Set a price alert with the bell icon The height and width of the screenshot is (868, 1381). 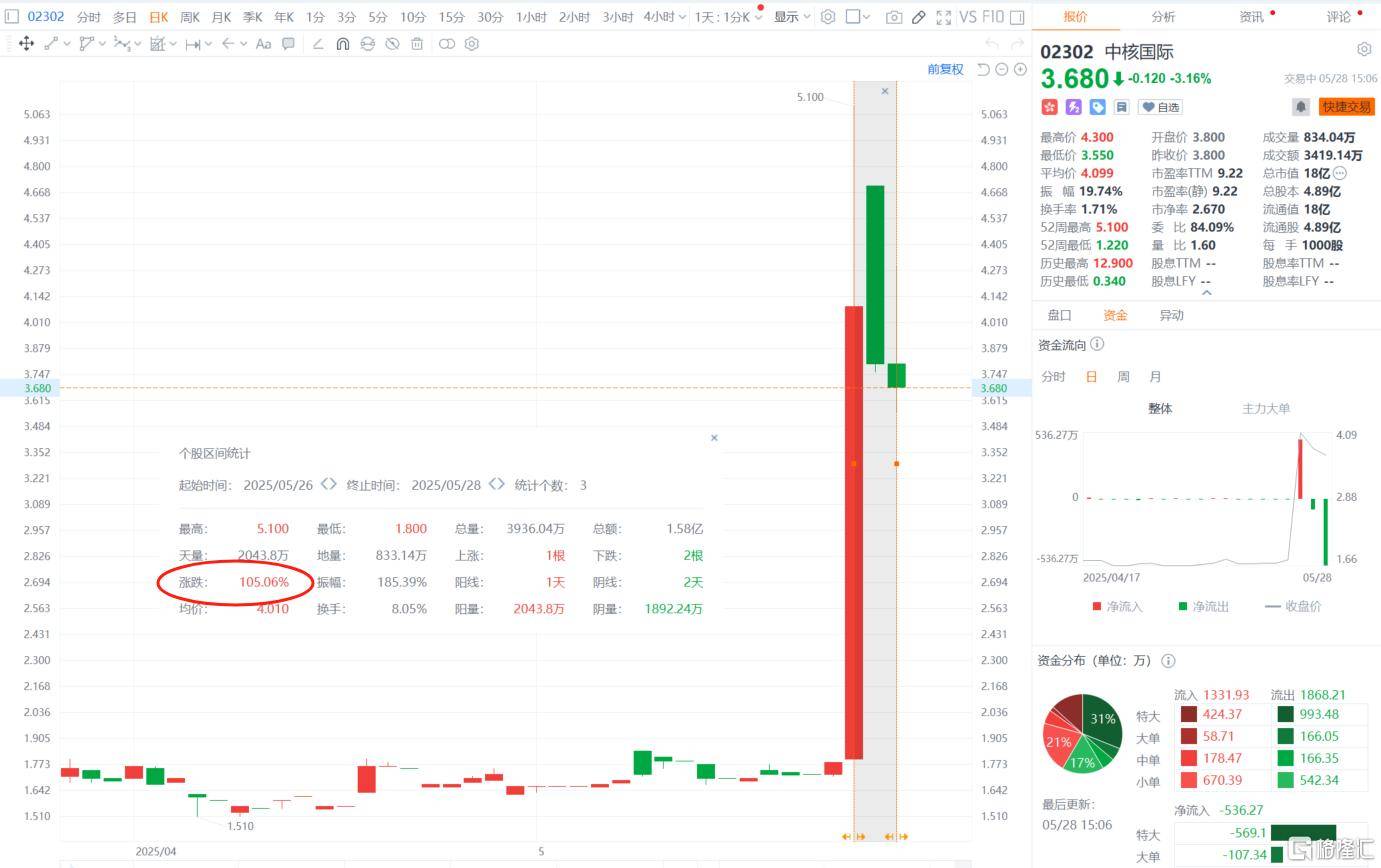click(1301, 107)
